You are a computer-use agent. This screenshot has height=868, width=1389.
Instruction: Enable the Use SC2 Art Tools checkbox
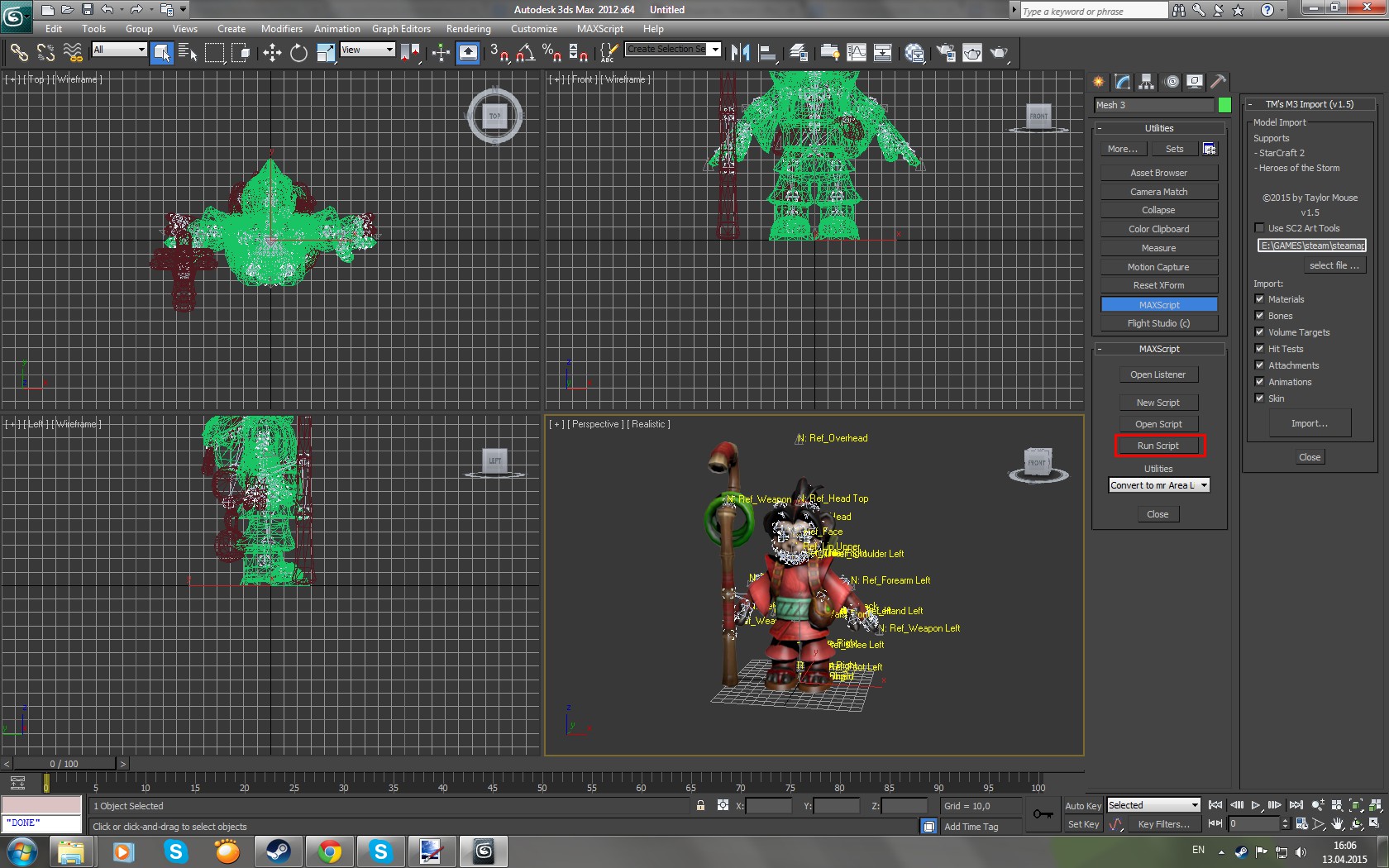point(1259,228)
